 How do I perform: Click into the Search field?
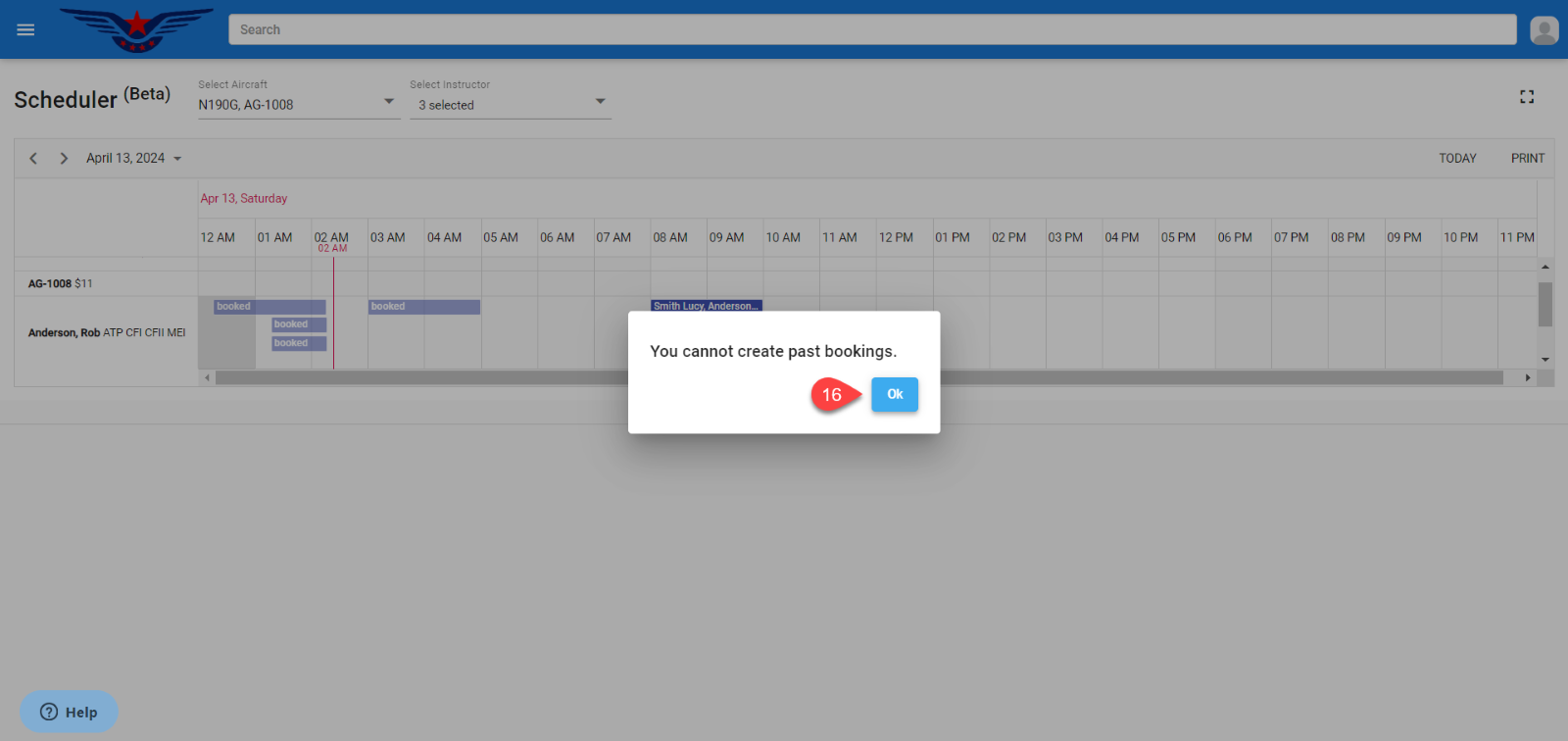click(x=872, y=29)
